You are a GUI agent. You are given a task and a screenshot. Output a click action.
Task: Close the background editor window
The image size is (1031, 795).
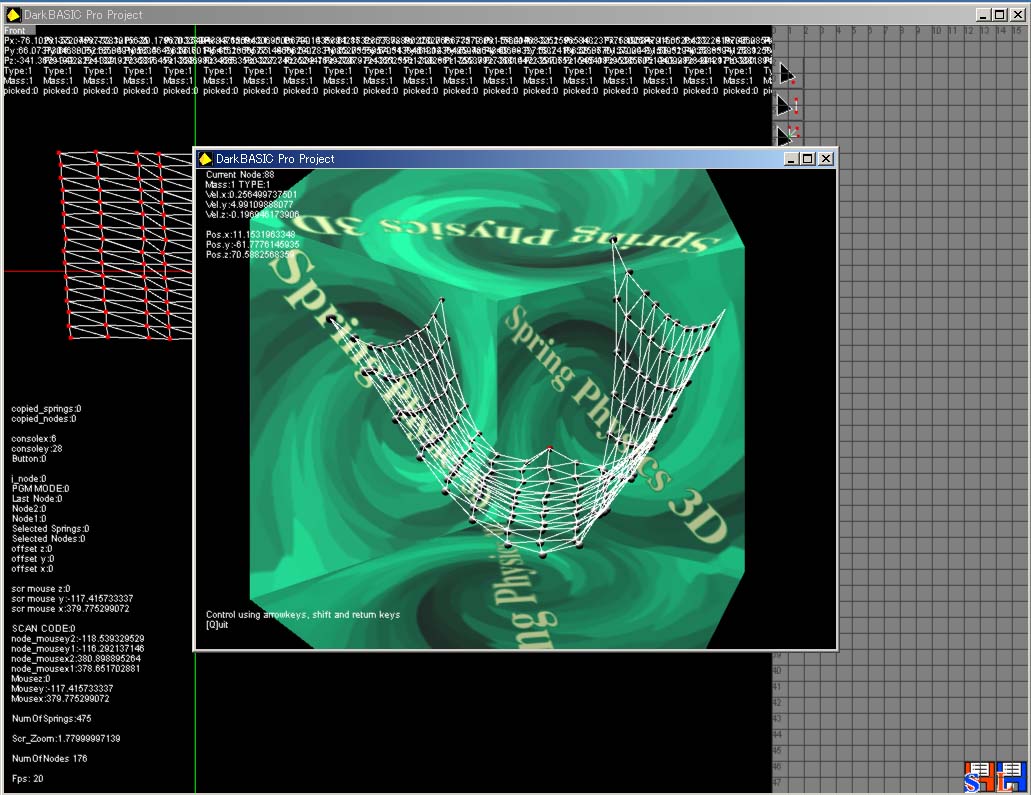(x=1017, y=15)
